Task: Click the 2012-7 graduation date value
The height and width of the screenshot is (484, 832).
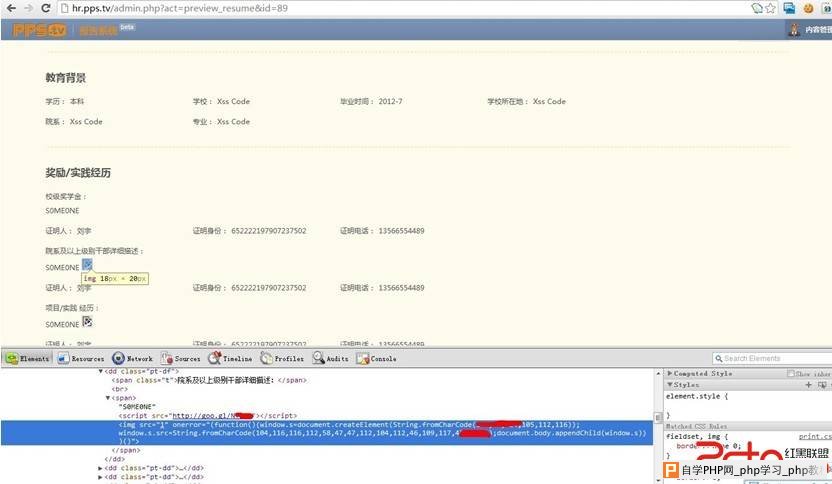Action: tap(391, 101)
